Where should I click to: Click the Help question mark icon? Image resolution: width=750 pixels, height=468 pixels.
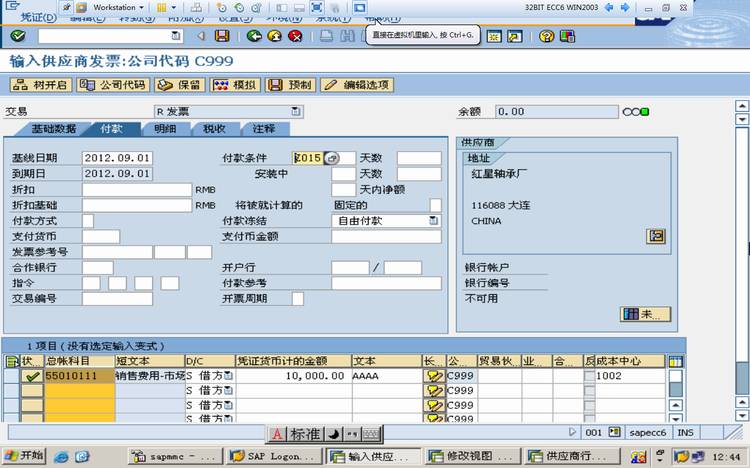546,36
